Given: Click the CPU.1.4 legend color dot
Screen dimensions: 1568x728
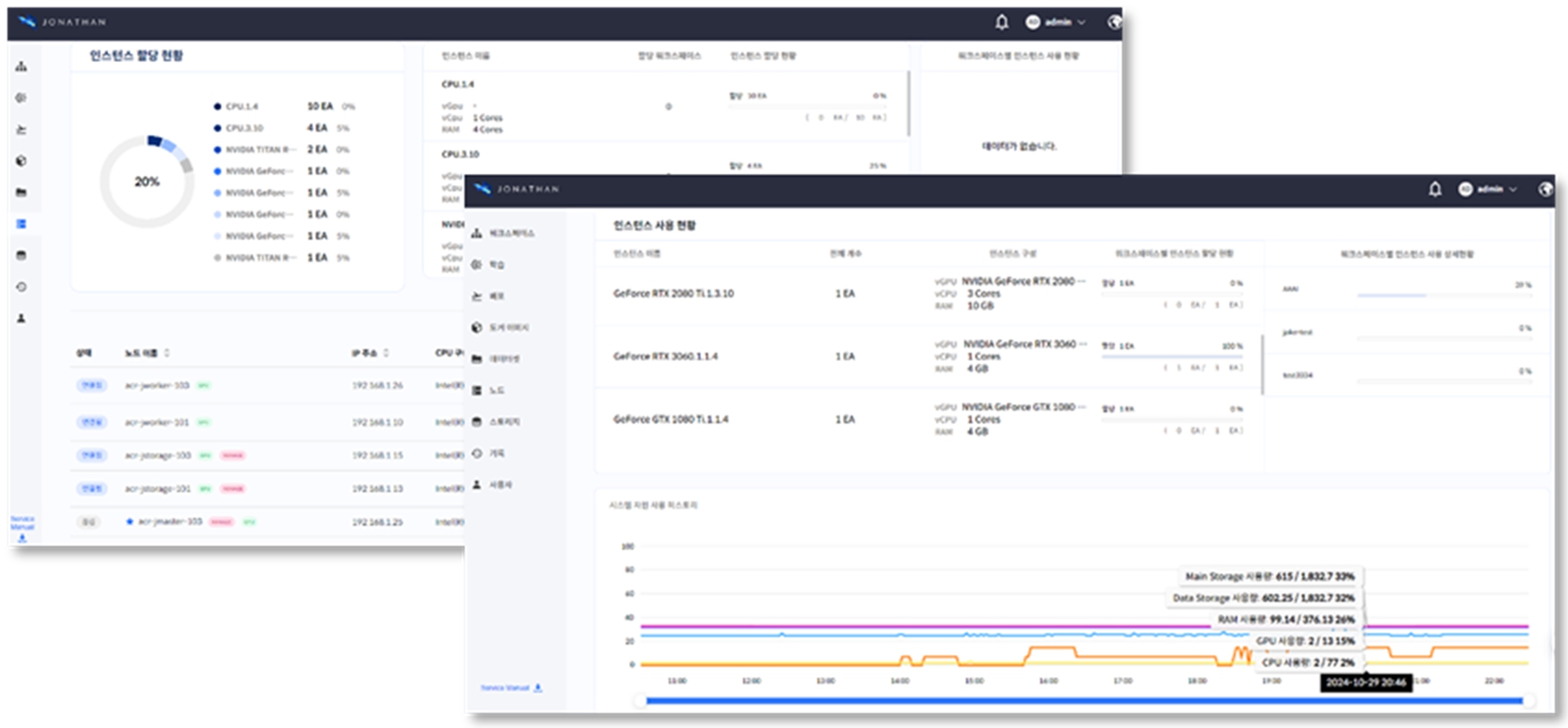Looking at the screenshot, I should coord(217,106).
